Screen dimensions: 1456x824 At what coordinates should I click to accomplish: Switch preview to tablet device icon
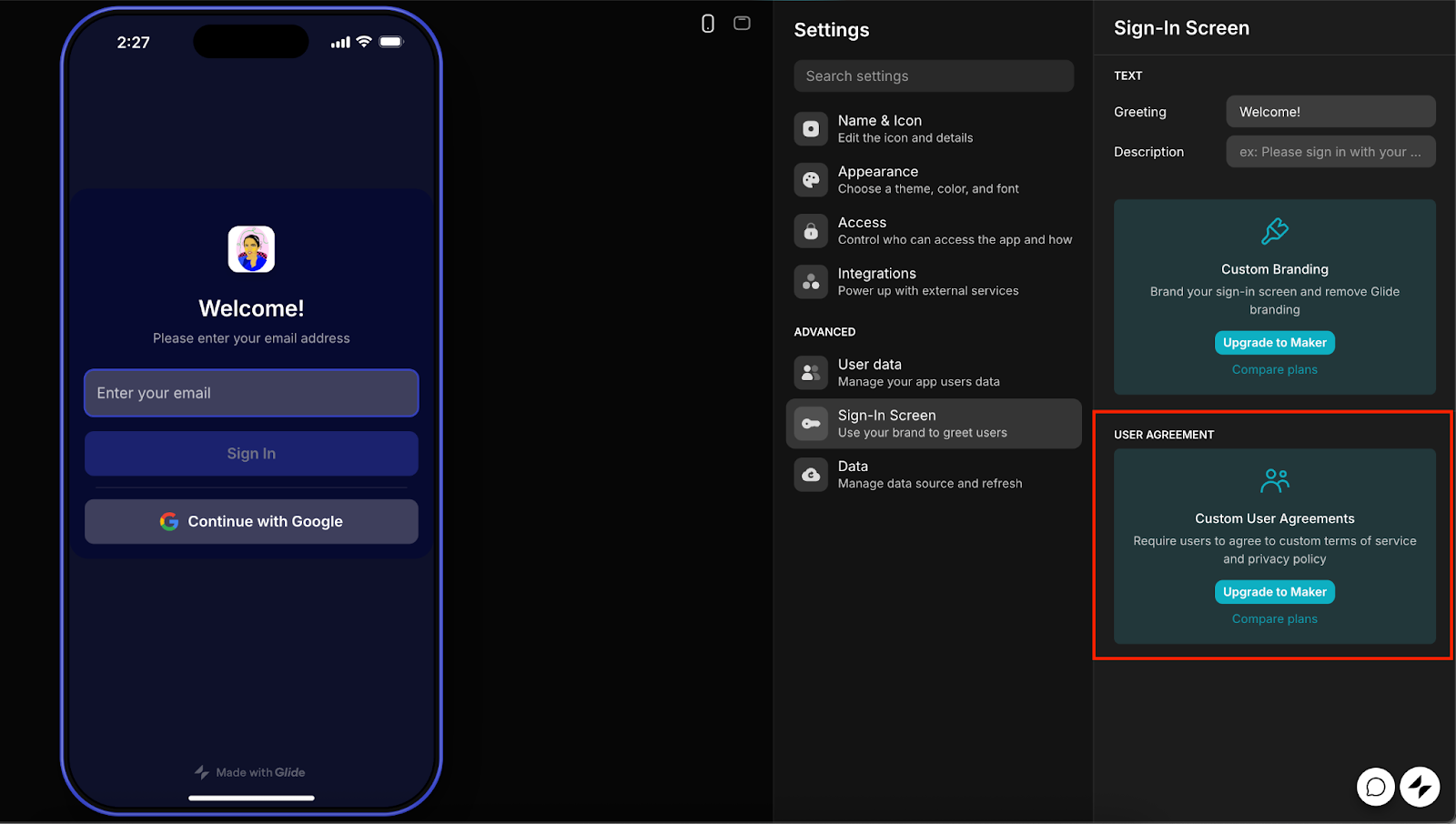click(x=742, y=24)
